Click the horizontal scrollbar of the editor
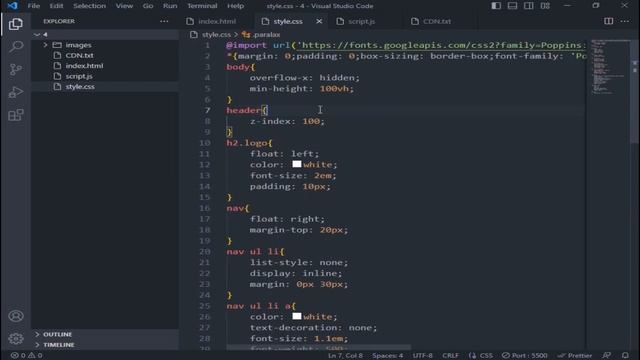The height and width of the screenshot is (360, 640). [318, 347]
